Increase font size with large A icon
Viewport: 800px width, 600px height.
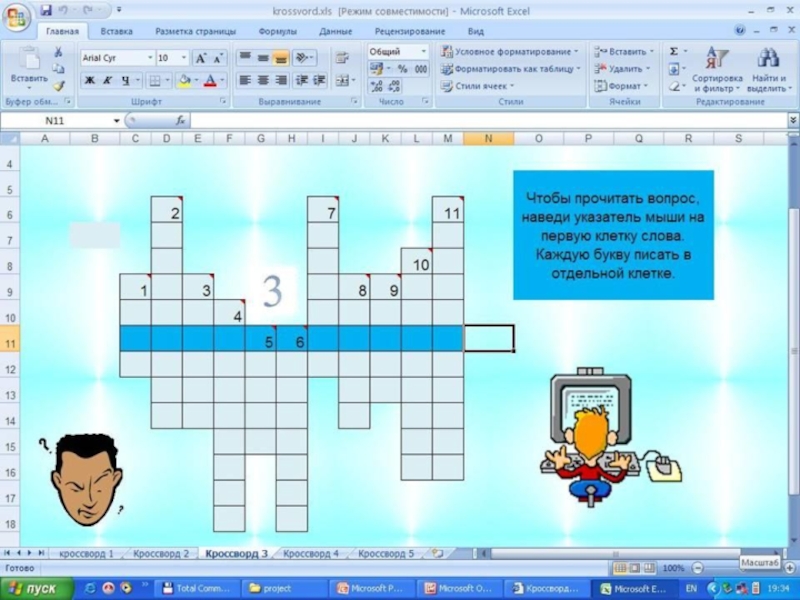[x=201, y=59]
